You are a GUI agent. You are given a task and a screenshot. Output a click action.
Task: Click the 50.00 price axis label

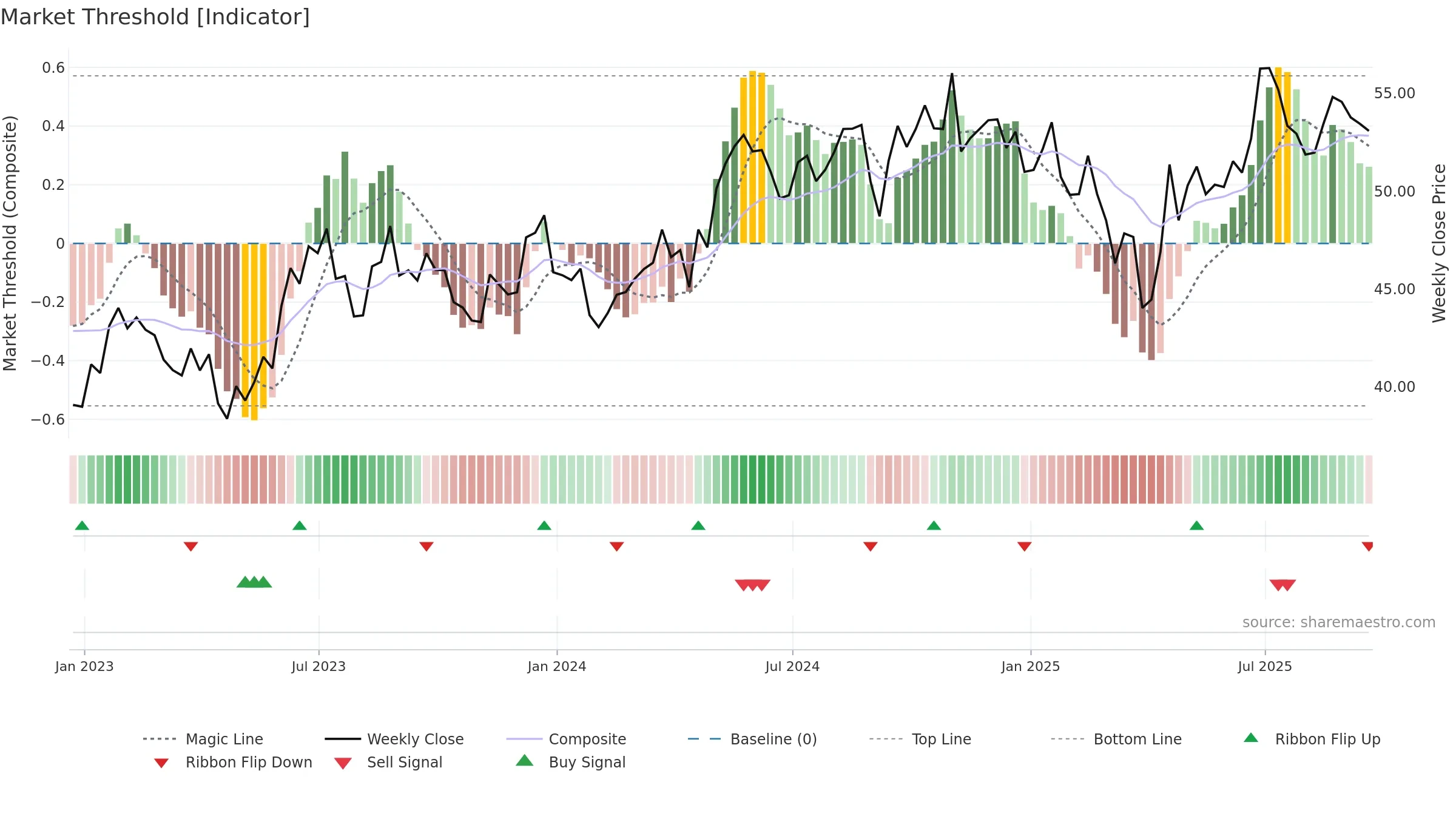(1395, 191)
